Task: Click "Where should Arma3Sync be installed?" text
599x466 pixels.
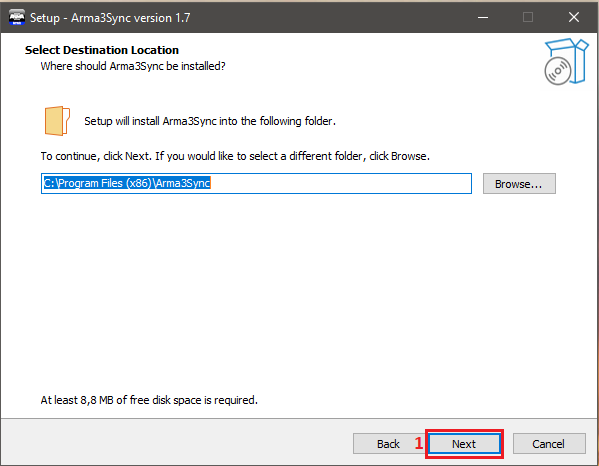Action: [133, 66]
